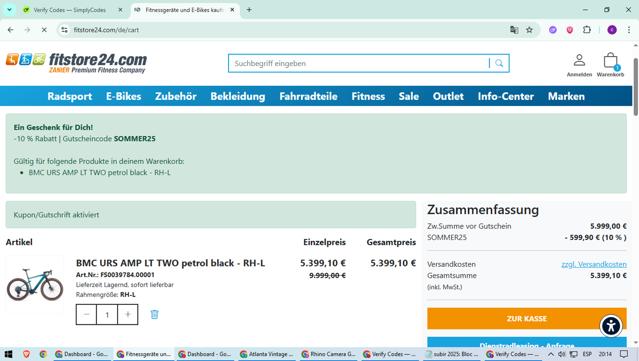Go back with browser back arrow

pos(11,30)
